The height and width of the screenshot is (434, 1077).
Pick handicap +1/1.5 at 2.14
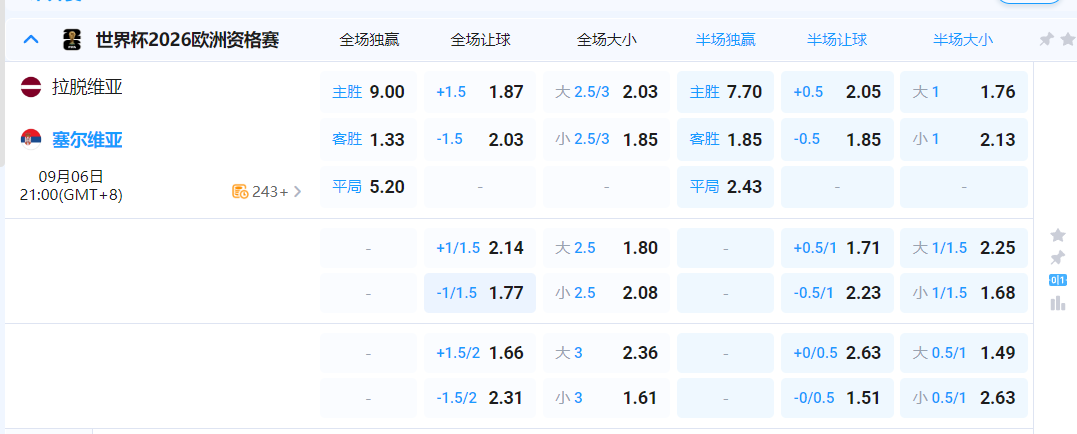click(479, 248)
